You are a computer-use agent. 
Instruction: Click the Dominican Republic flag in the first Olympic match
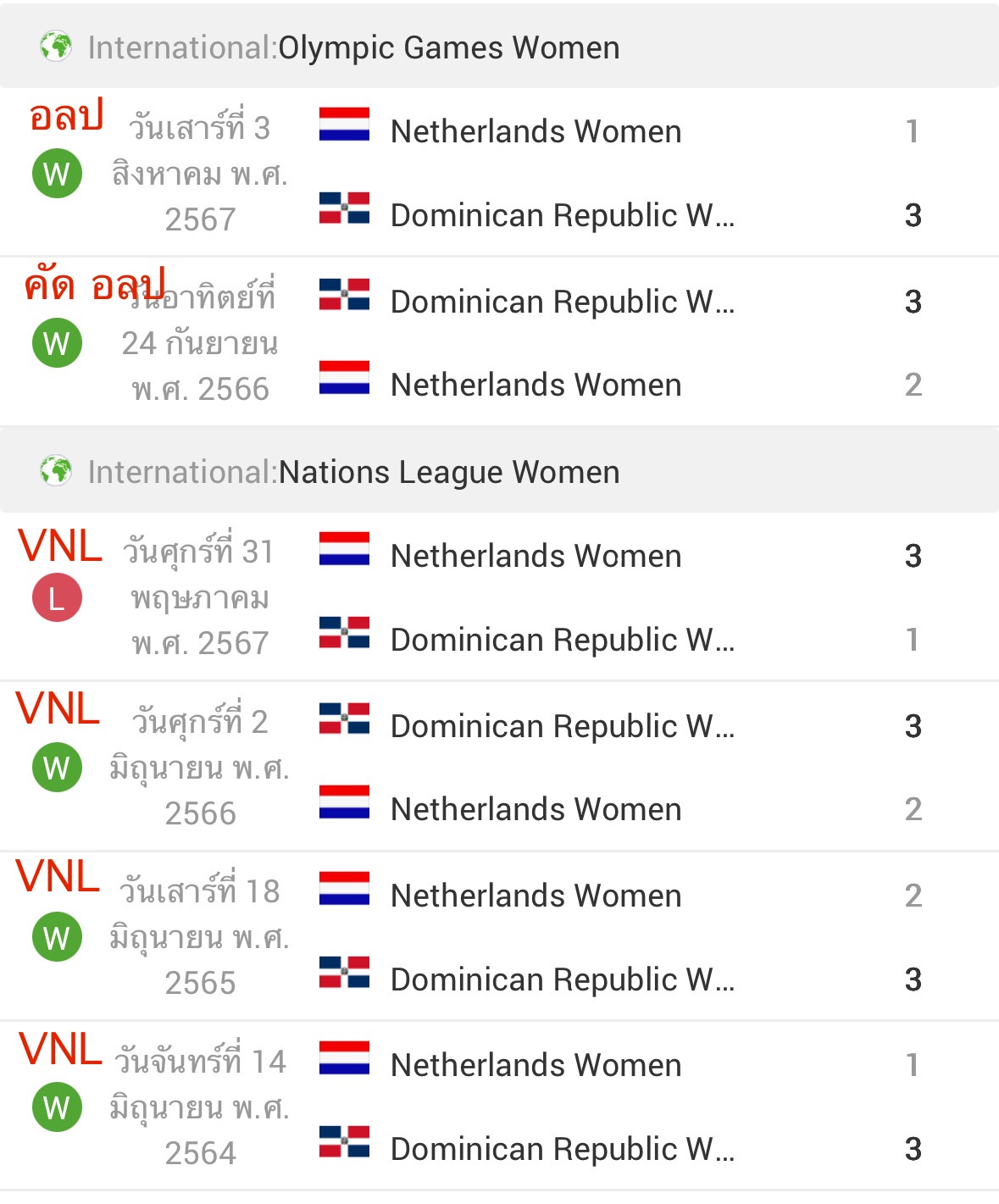(344, 208)
